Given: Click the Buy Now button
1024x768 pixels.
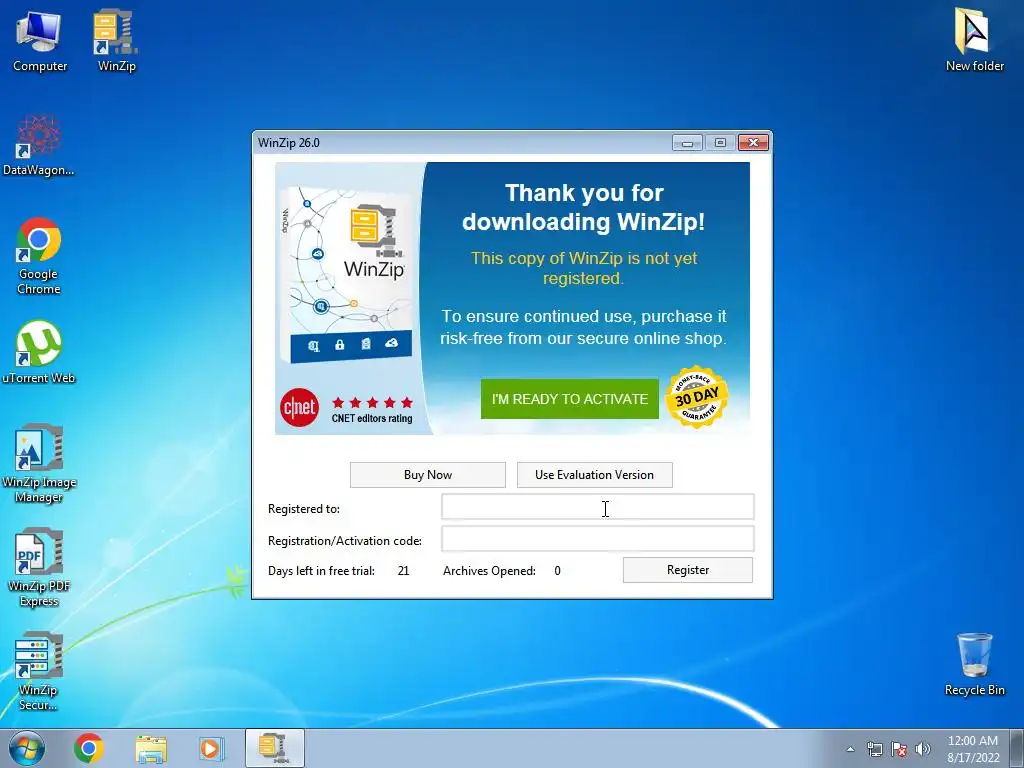Looking at the screenshot, I should [x=428, y=475].
